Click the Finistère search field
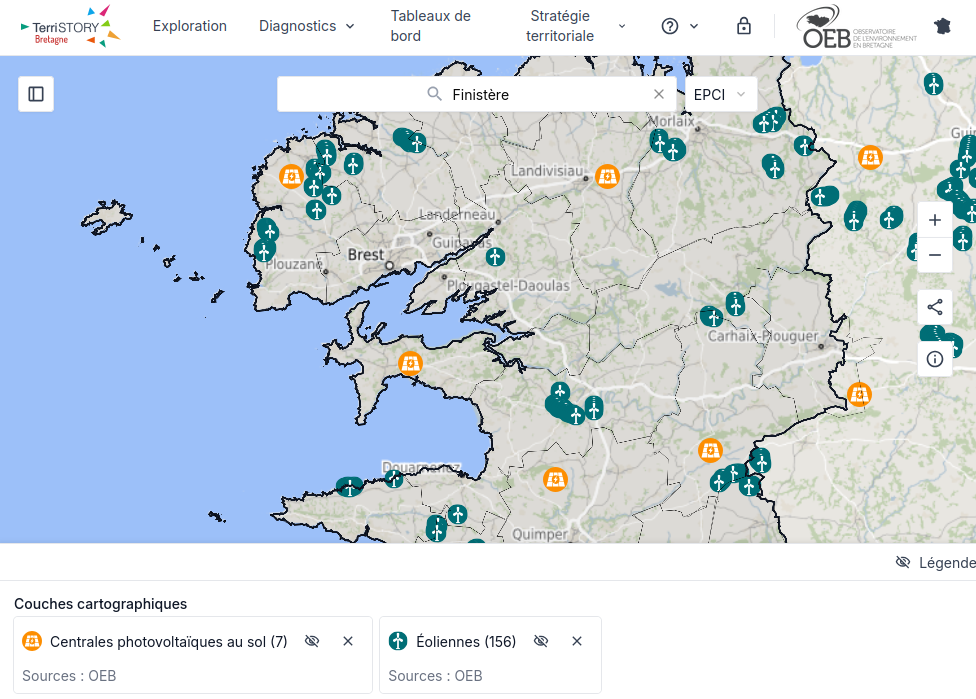The image size is (976, 699). coord(476,95)
